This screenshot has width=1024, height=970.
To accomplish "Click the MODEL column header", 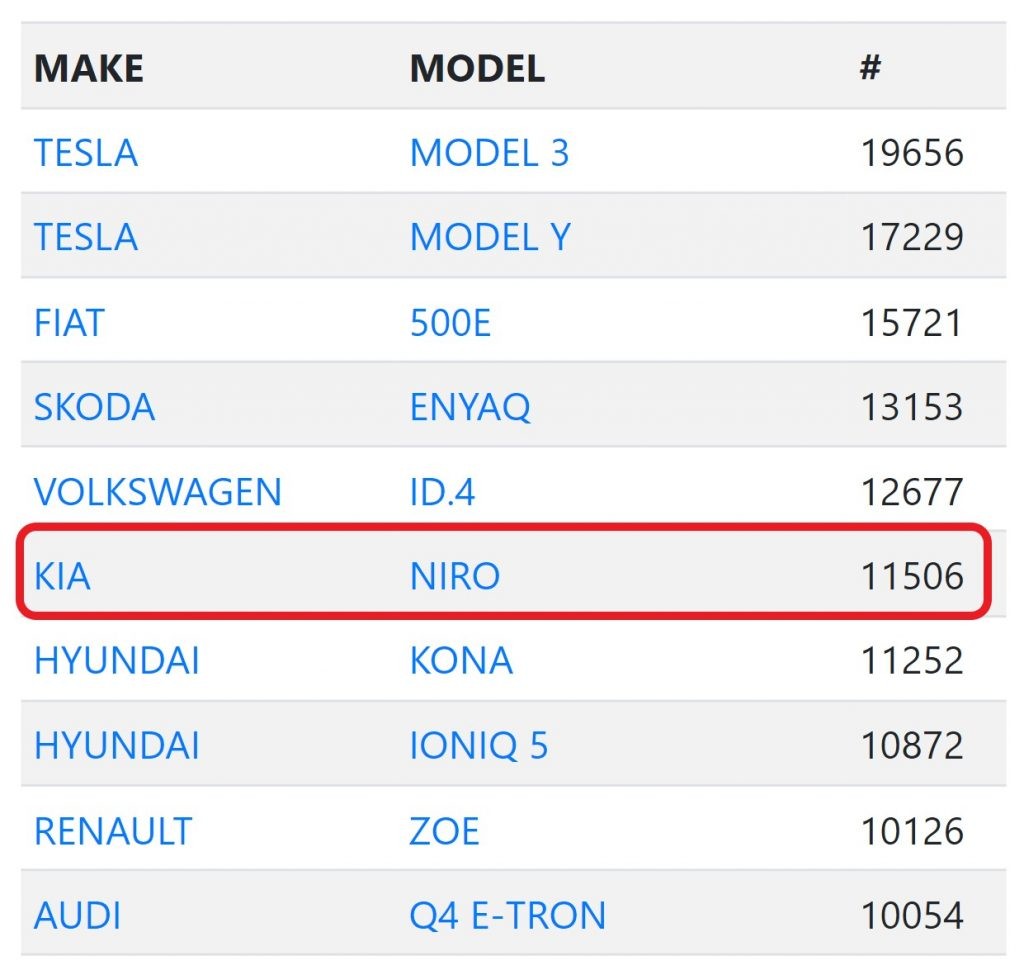I will pyautogui.click(x=477, y=68).
